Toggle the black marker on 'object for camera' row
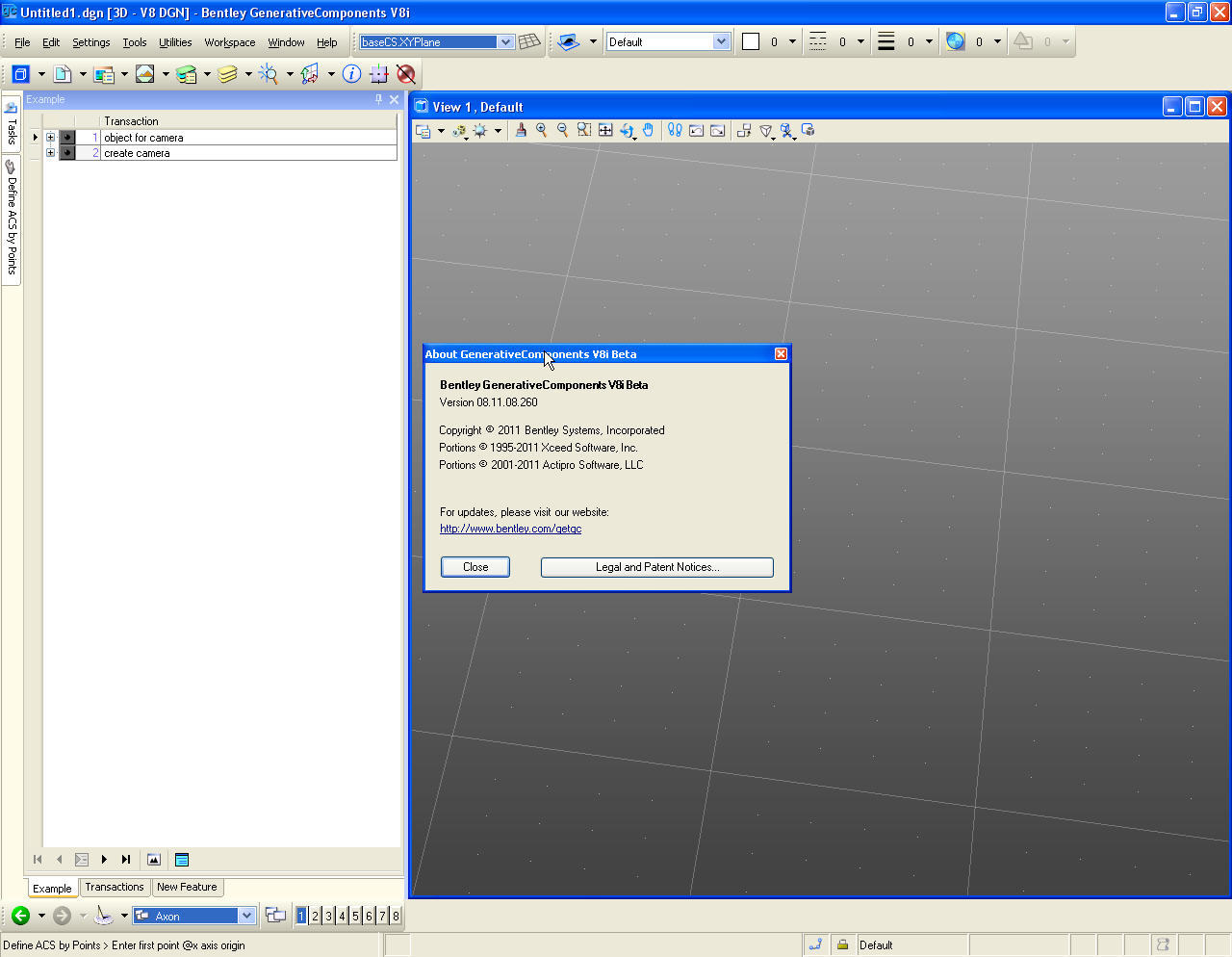Screen dimensions: 1232x957 pyautogui.click(x=67, y=138)
